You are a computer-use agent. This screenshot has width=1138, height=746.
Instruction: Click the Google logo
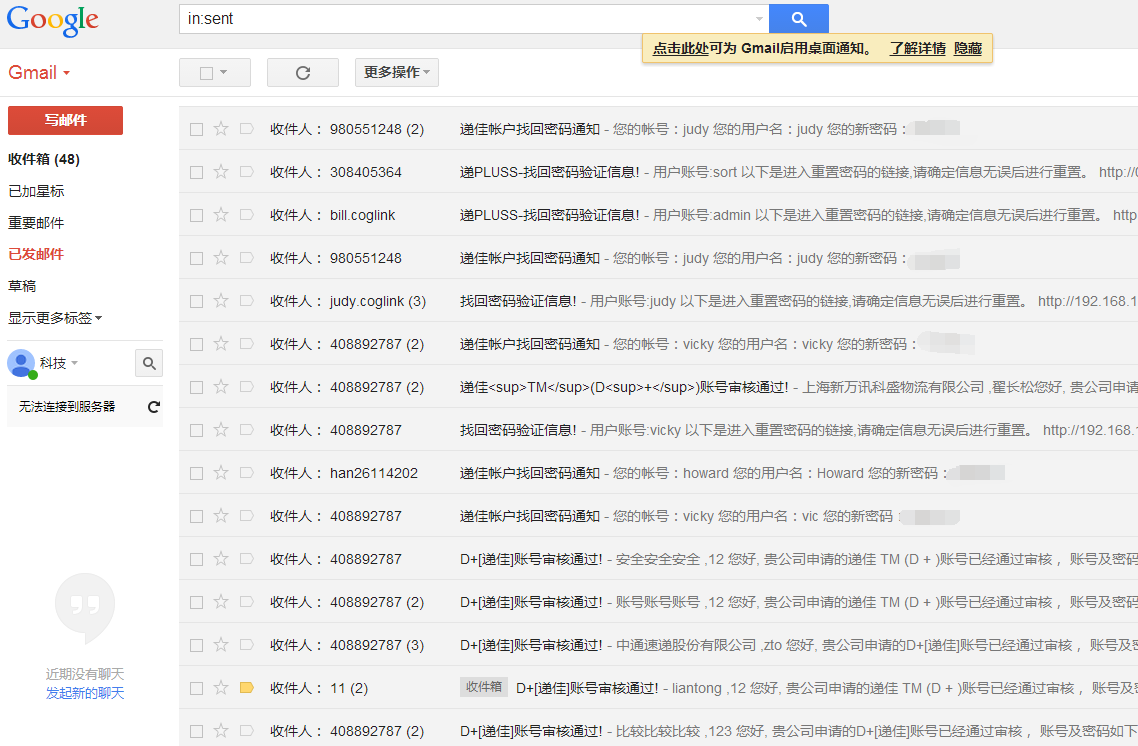(52, 20)
